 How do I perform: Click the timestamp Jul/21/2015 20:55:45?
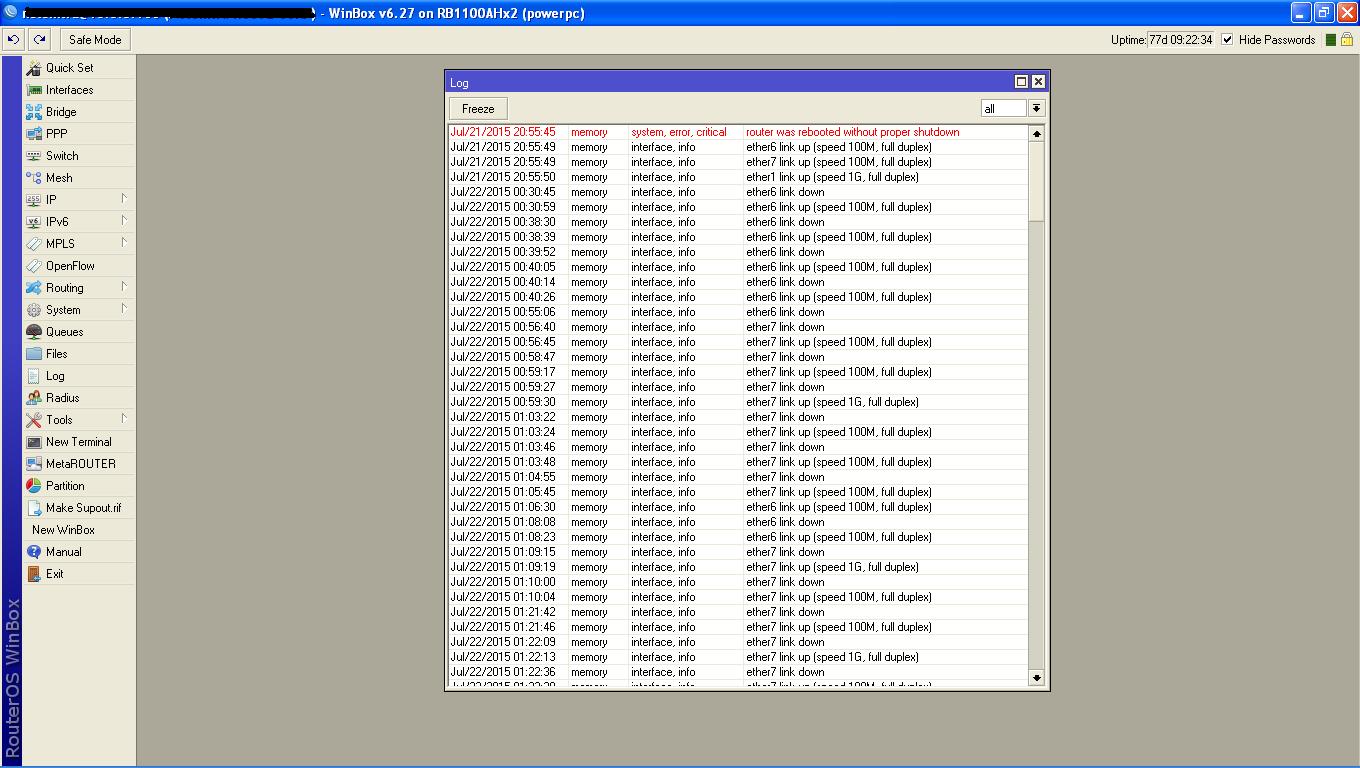coord(503,132)
